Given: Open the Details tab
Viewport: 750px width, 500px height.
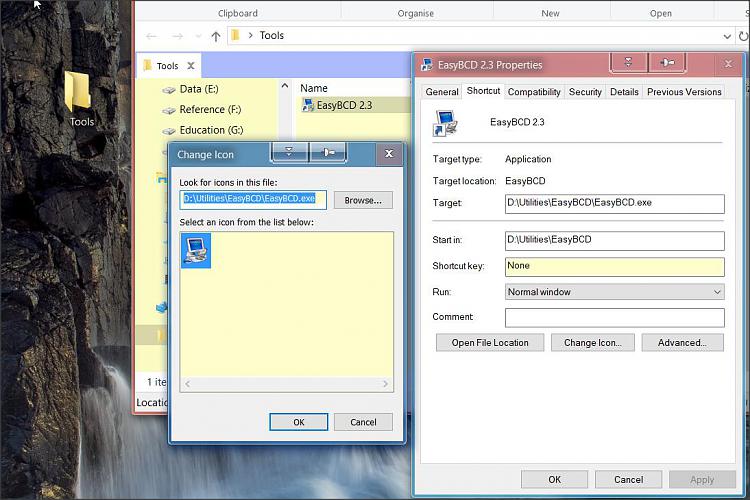Looking at the screenshot, I should tap(624, 92).
